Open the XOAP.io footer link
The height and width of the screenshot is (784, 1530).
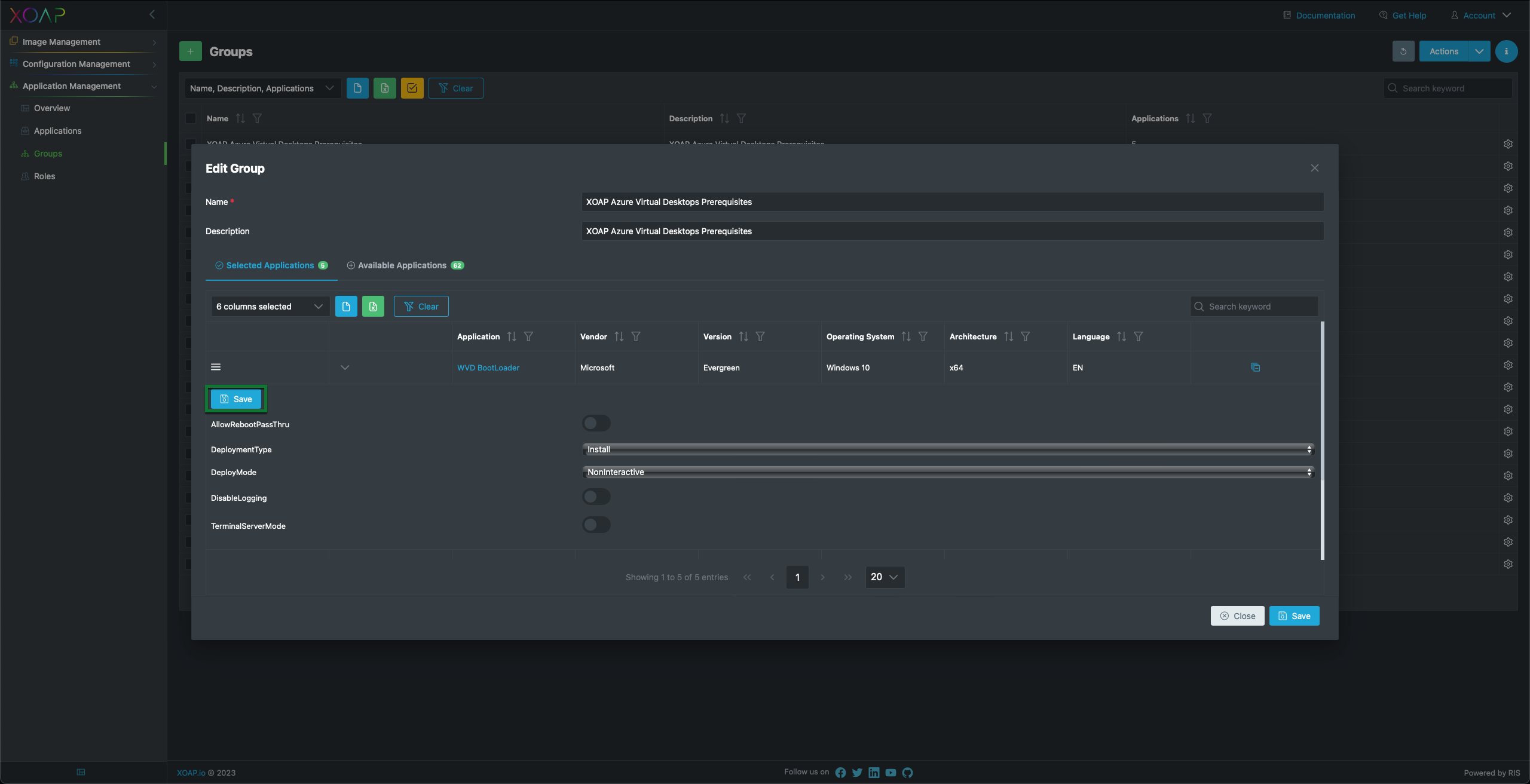[191, 773]
